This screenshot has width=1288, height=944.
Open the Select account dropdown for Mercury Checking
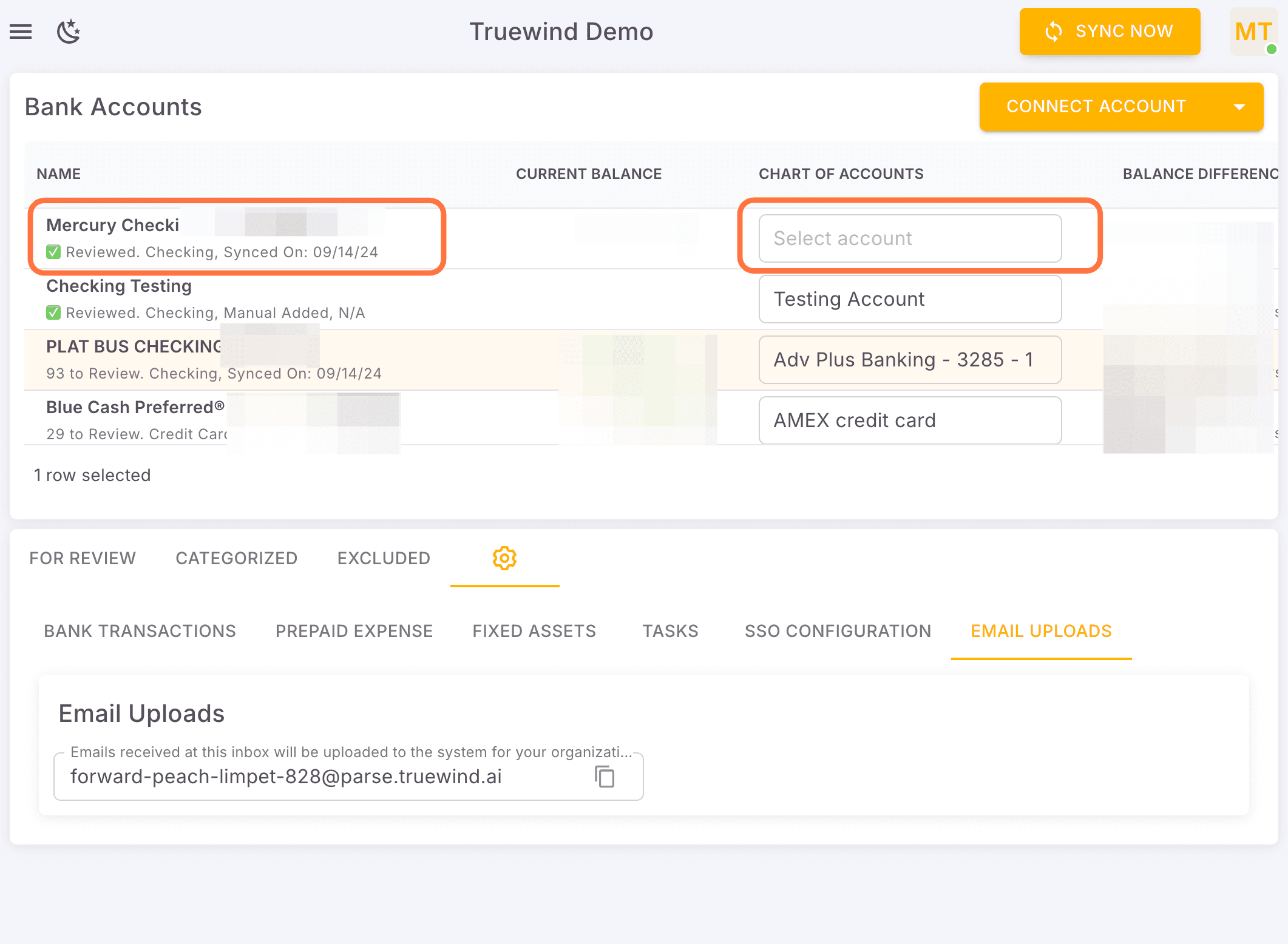pos(909,238)
